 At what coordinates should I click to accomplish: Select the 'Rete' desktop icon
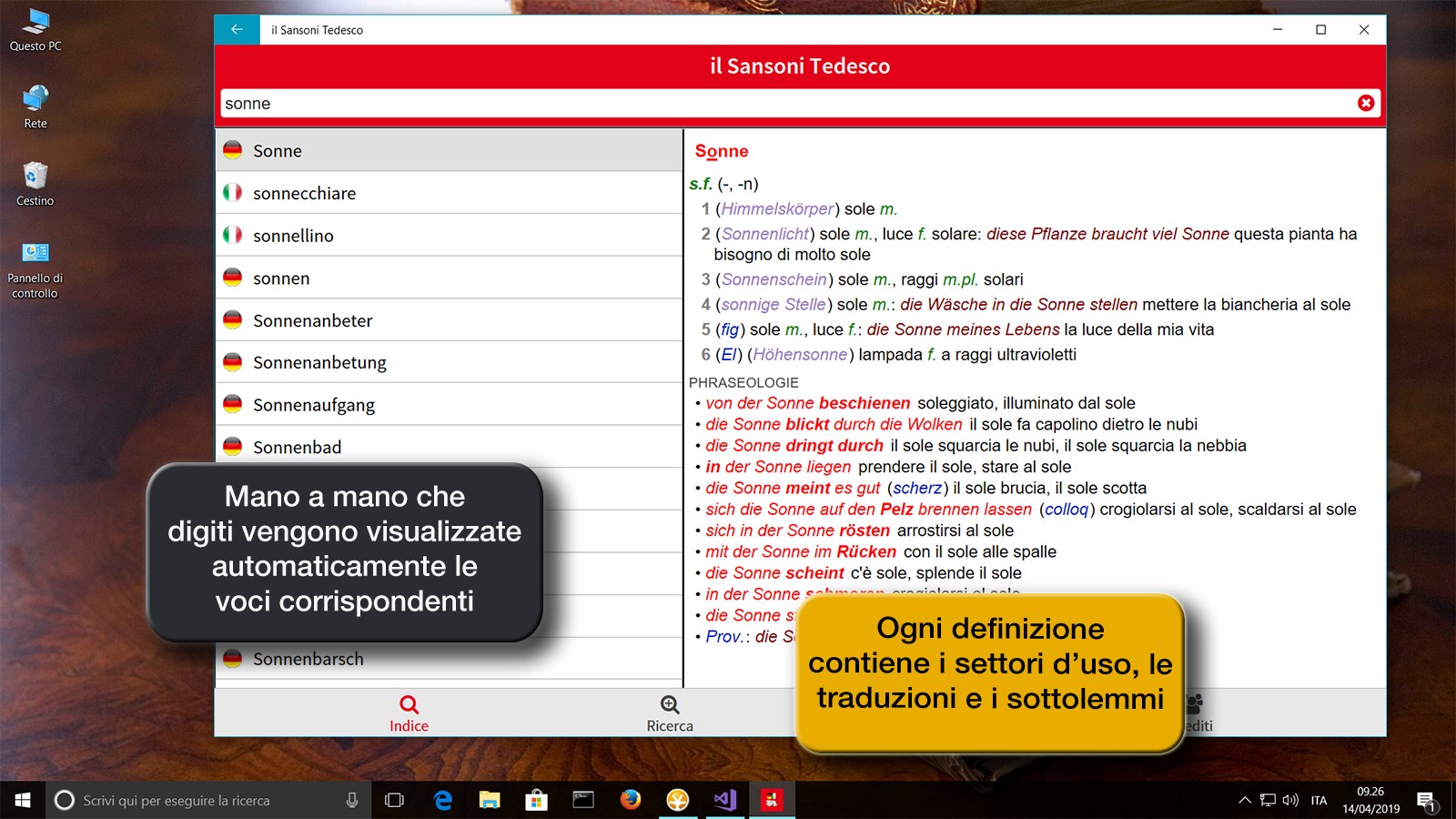pyautogui.click(x=35, y=107)
